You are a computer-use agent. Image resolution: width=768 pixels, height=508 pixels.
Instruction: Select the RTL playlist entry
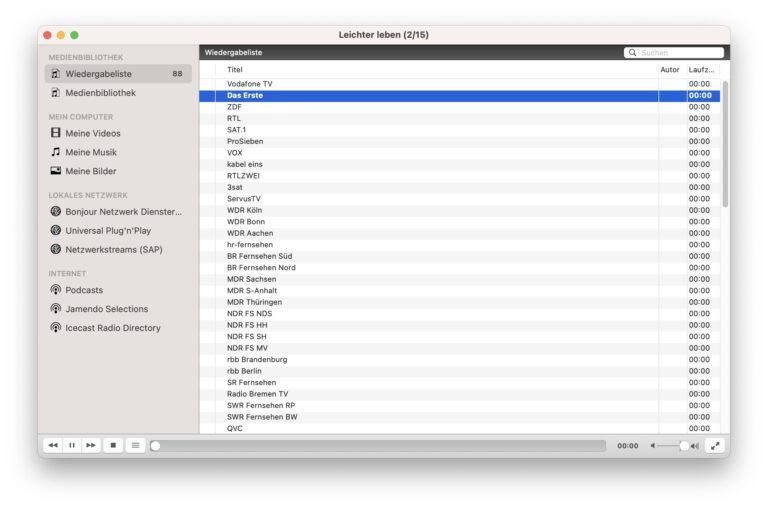[459, 119]
